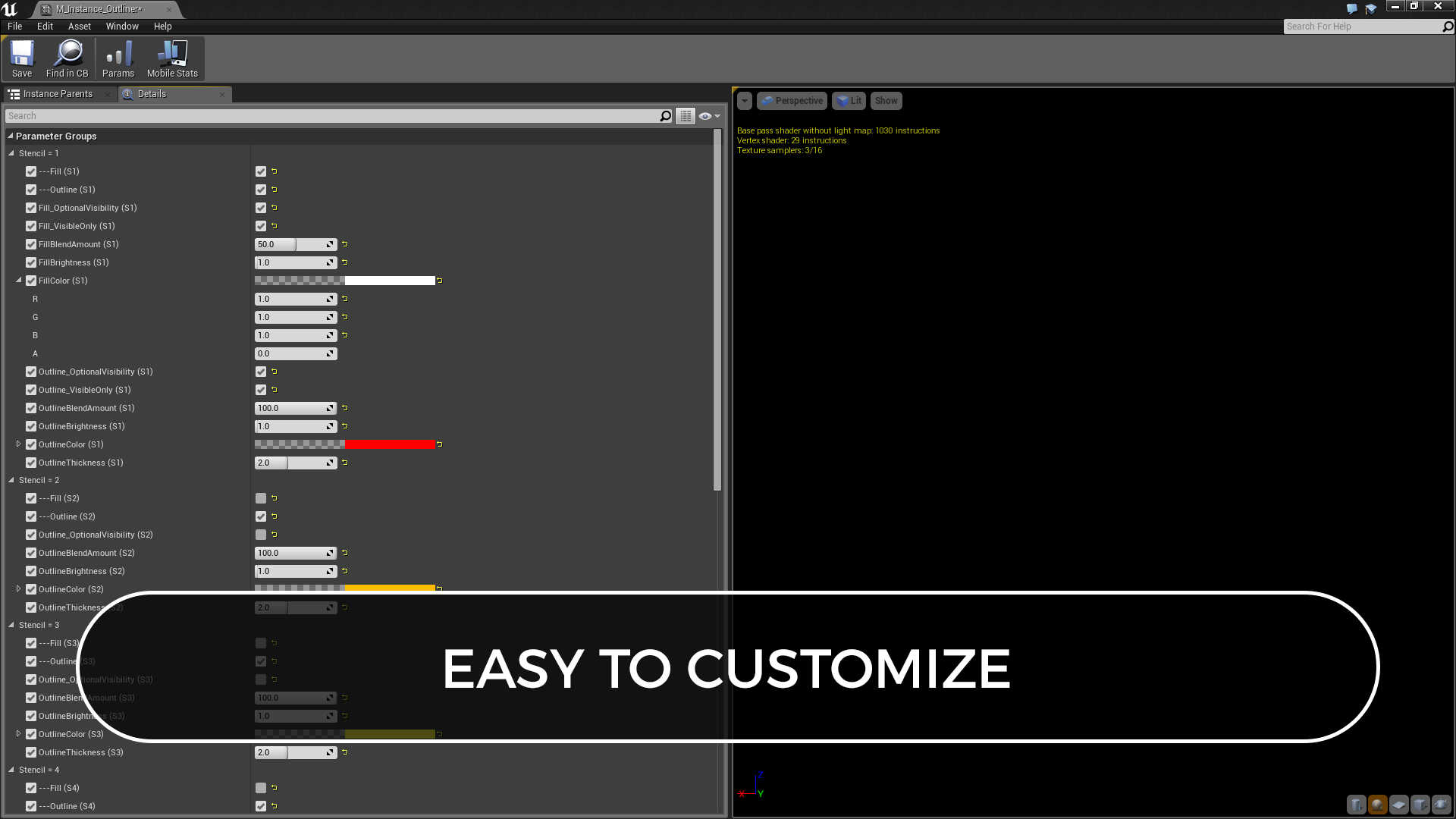Expand OutlineColor (S1) channels
This screenshot has width=1456, height=819.
pyautogui.click(x=19, y=444)
